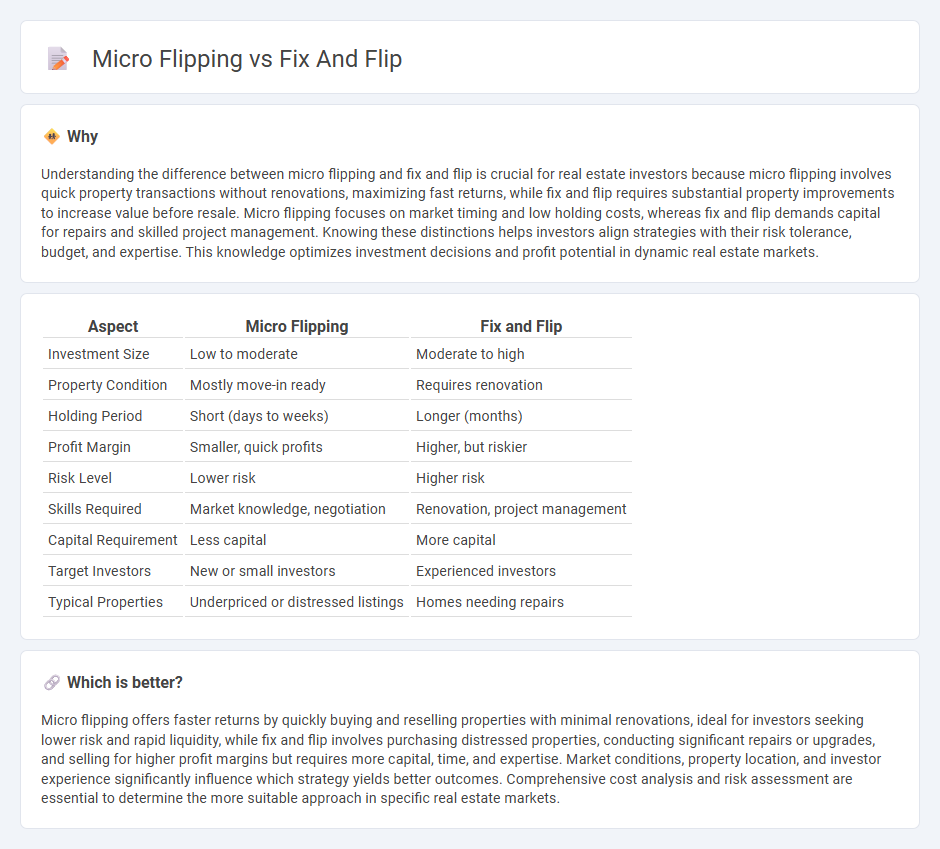Click the 'Fix and Flip' column header

[x=521, y=326]
